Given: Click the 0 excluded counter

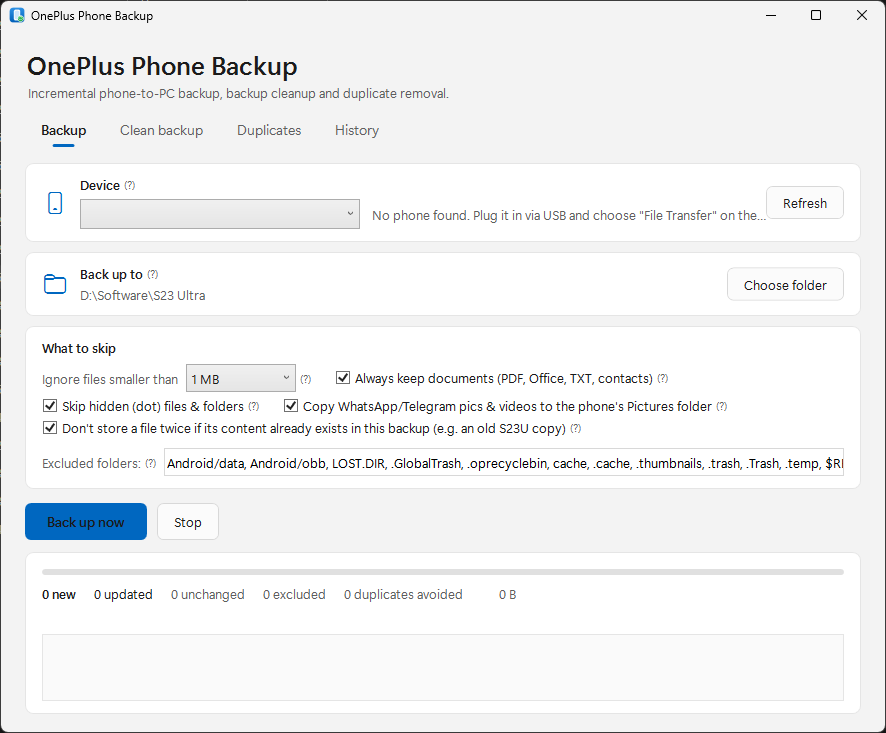Looking at the screenshot, I should [x=294, y=595].
